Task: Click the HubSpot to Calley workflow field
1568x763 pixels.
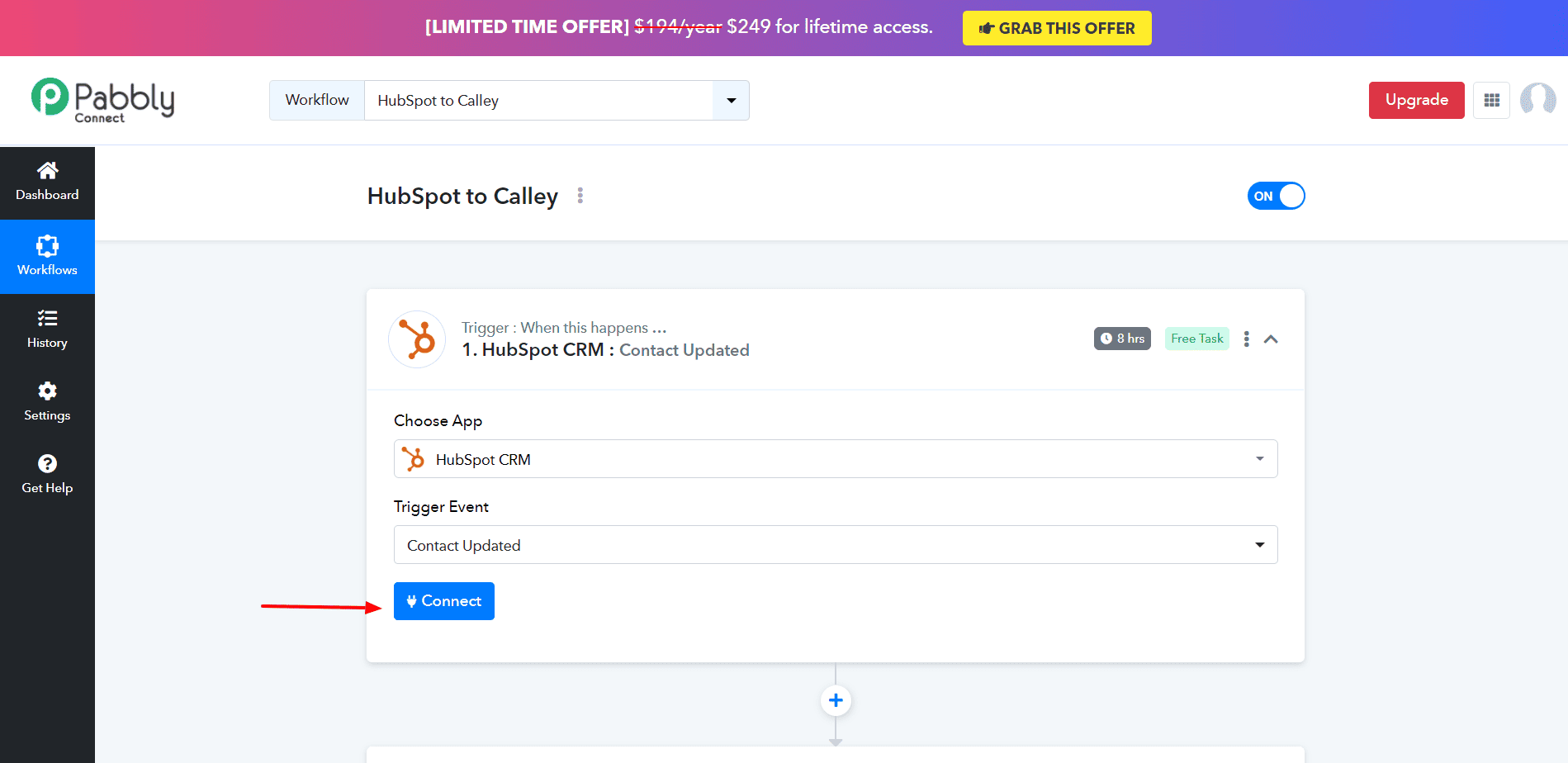Action: pyautogui.click(x=538, y=101)
